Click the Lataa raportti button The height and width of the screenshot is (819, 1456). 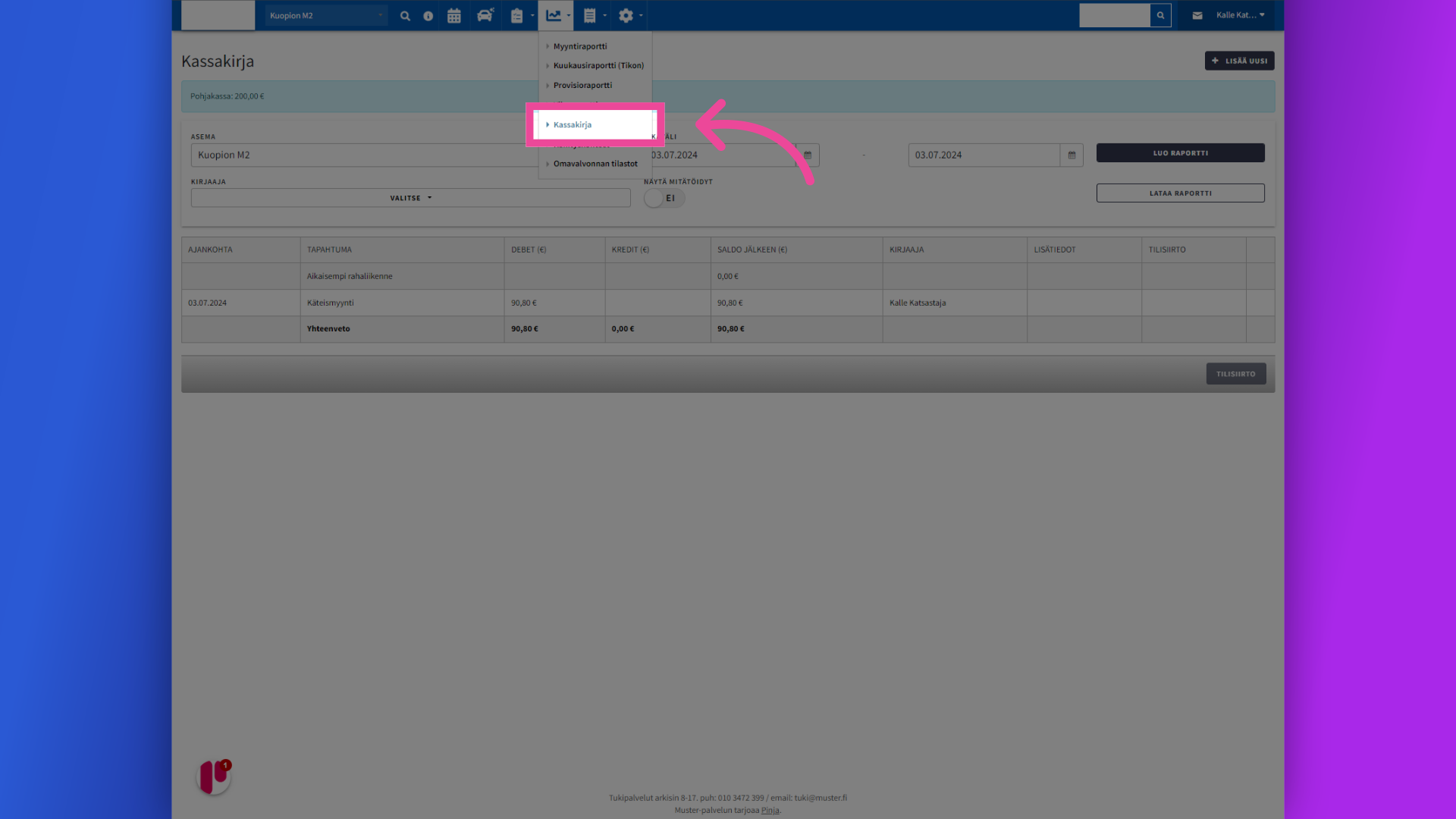pos(1180,193)
